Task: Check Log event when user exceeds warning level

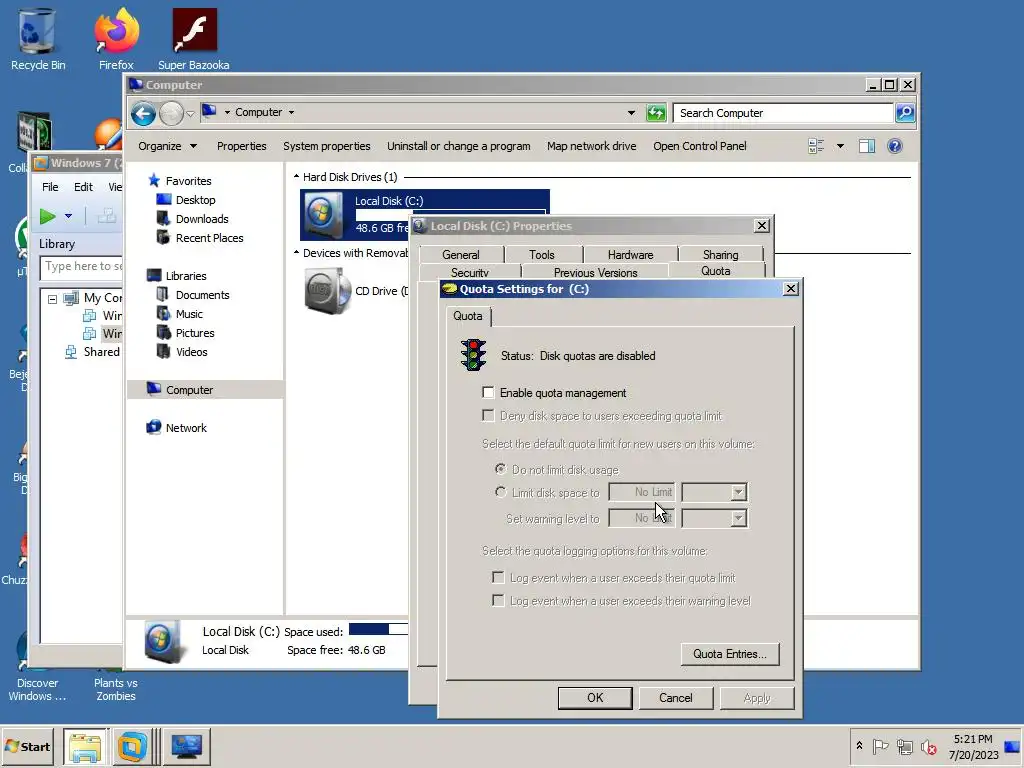Action: (498, 600)
